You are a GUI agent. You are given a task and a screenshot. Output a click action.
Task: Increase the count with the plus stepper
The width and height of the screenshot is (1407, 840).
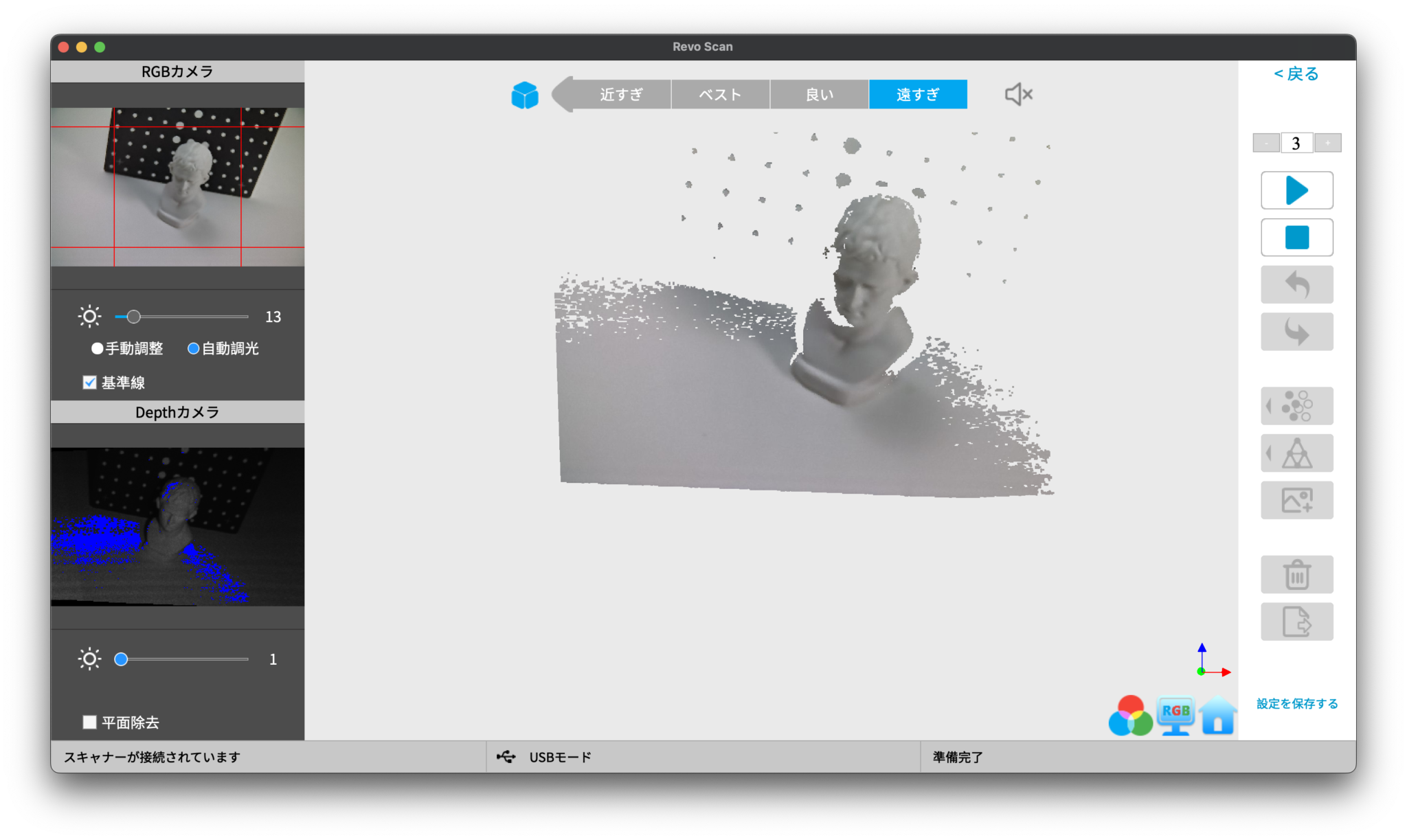point(1328,143)
